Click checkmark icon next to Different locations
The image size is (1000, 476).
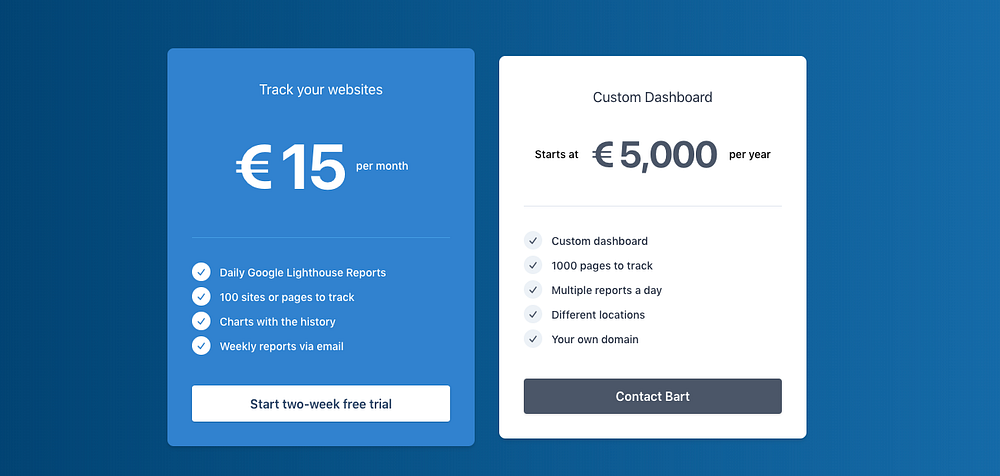coord(533,314)
